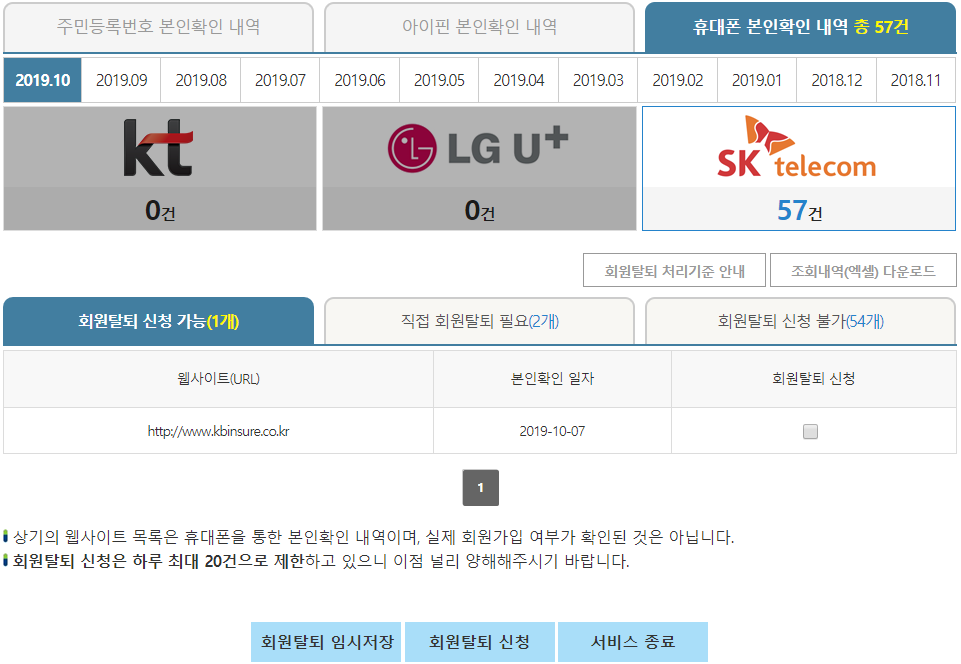This screenshot has height=664, width=961.
Task: Select the 2018.11 month tab
Action: [916, 80]
